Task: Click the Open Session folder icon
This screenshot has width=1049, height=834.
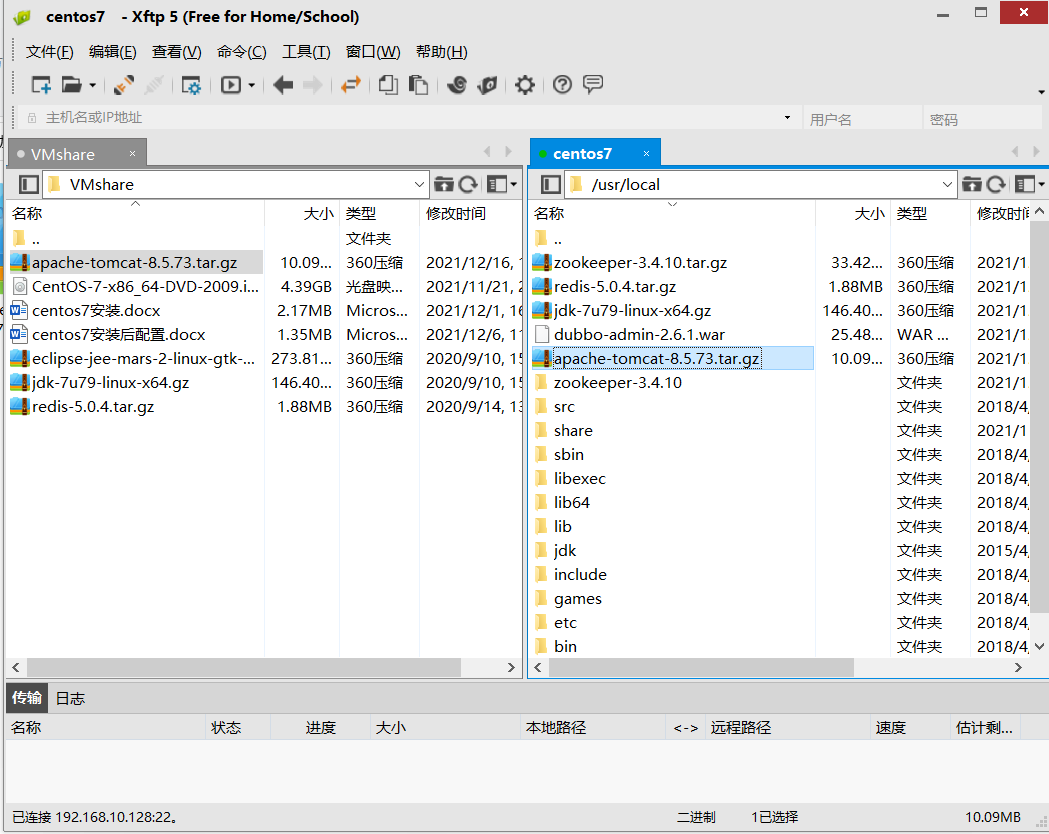Action: coord(71,85)
